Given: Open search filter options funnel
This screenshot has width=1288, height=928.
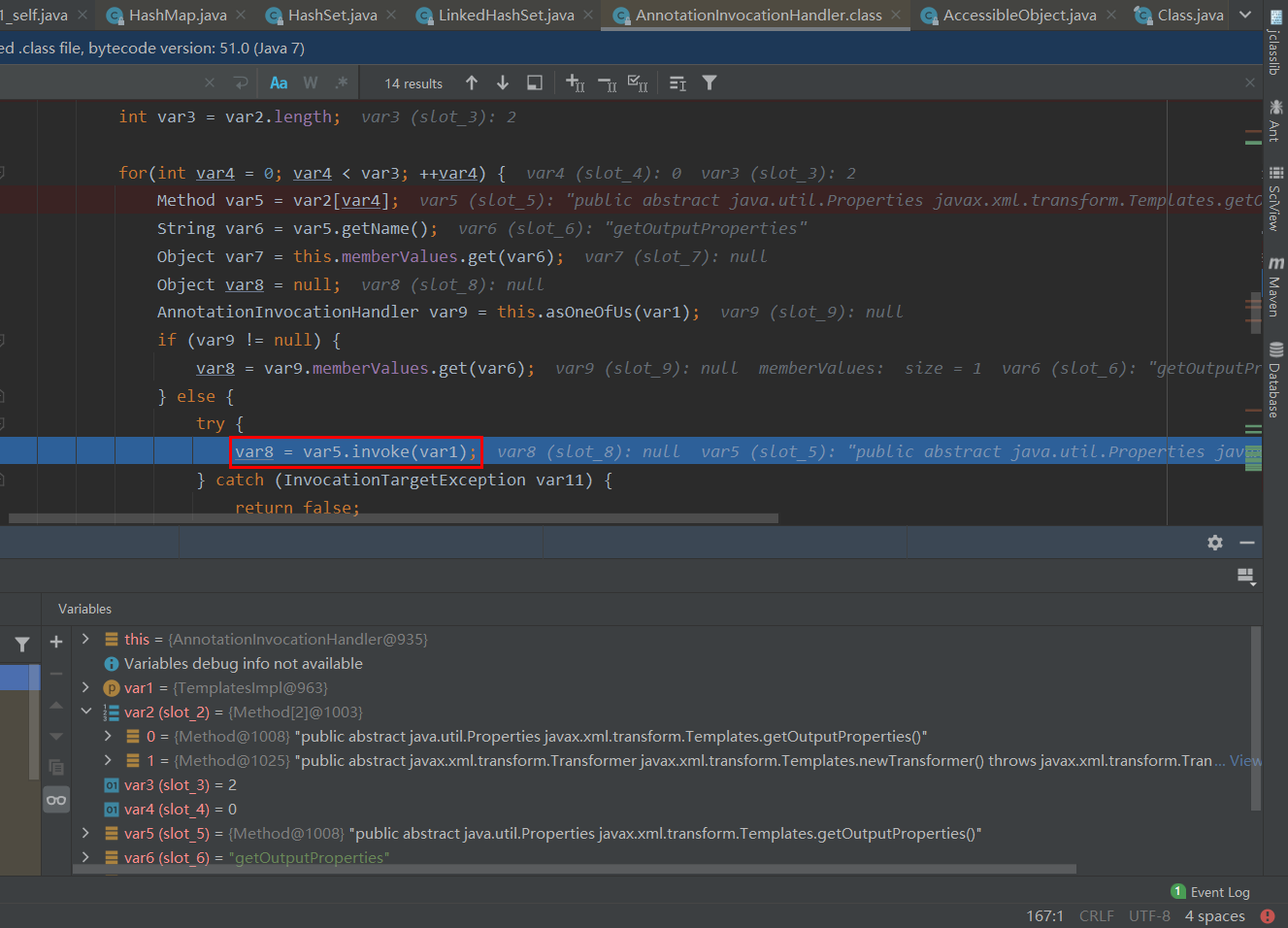Looking at the screenshot, I should [x=710, y=83].
